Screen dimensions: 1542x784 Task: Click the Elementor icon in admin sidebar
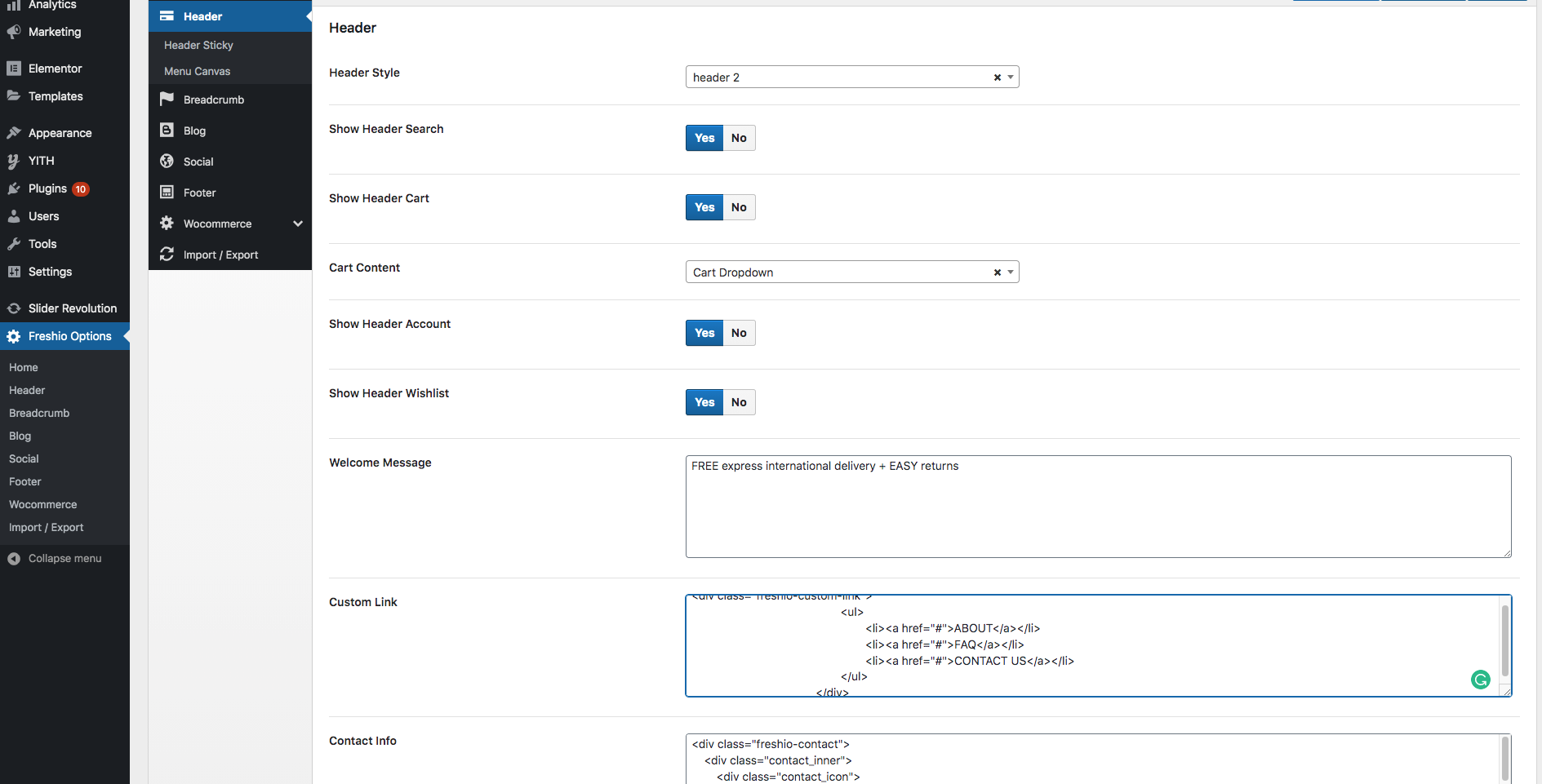tap(14, 69)
